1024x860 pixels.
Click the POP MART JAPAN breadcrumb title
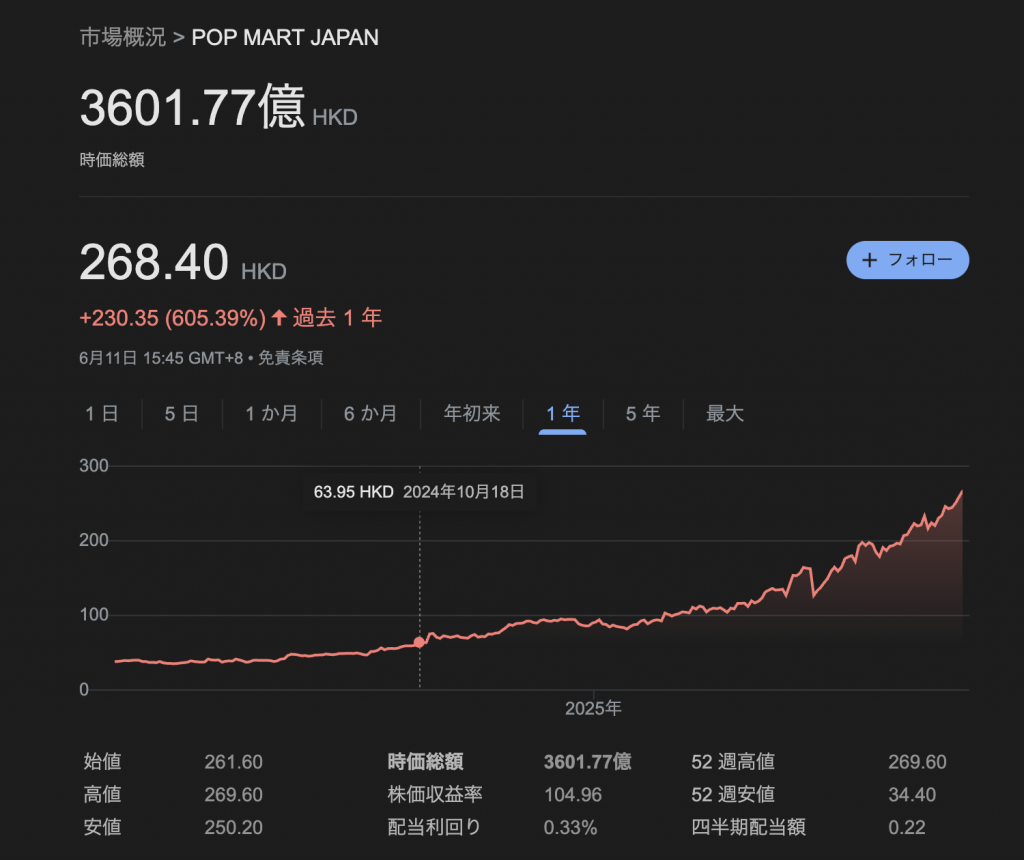pos(285,37)
